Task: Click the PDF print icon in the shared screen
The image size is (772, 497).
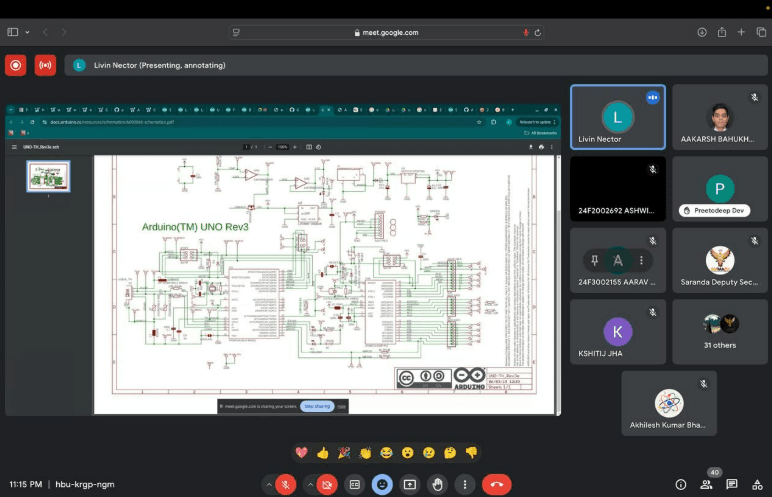Action: 541,147
